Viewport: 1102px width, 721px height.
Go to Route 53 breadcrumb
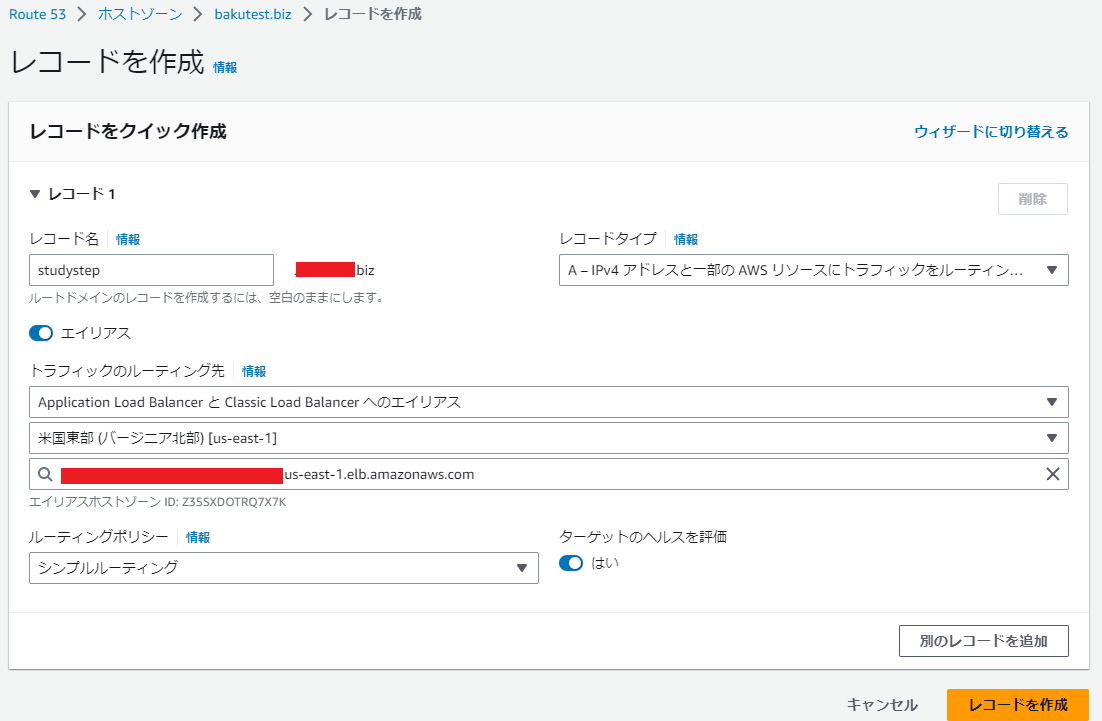[37, 14]
